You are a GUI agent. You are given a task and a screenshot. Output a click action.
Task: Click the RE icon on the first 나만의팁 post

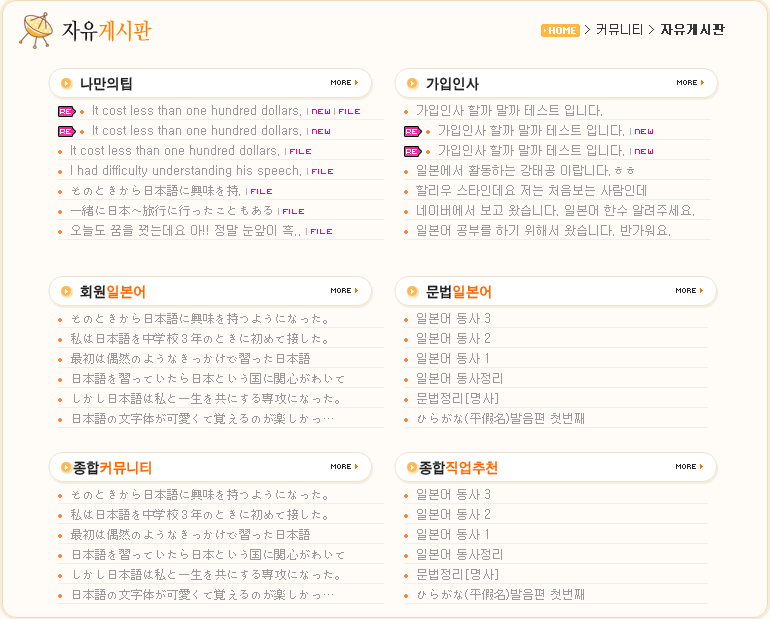tap(66, 111)
